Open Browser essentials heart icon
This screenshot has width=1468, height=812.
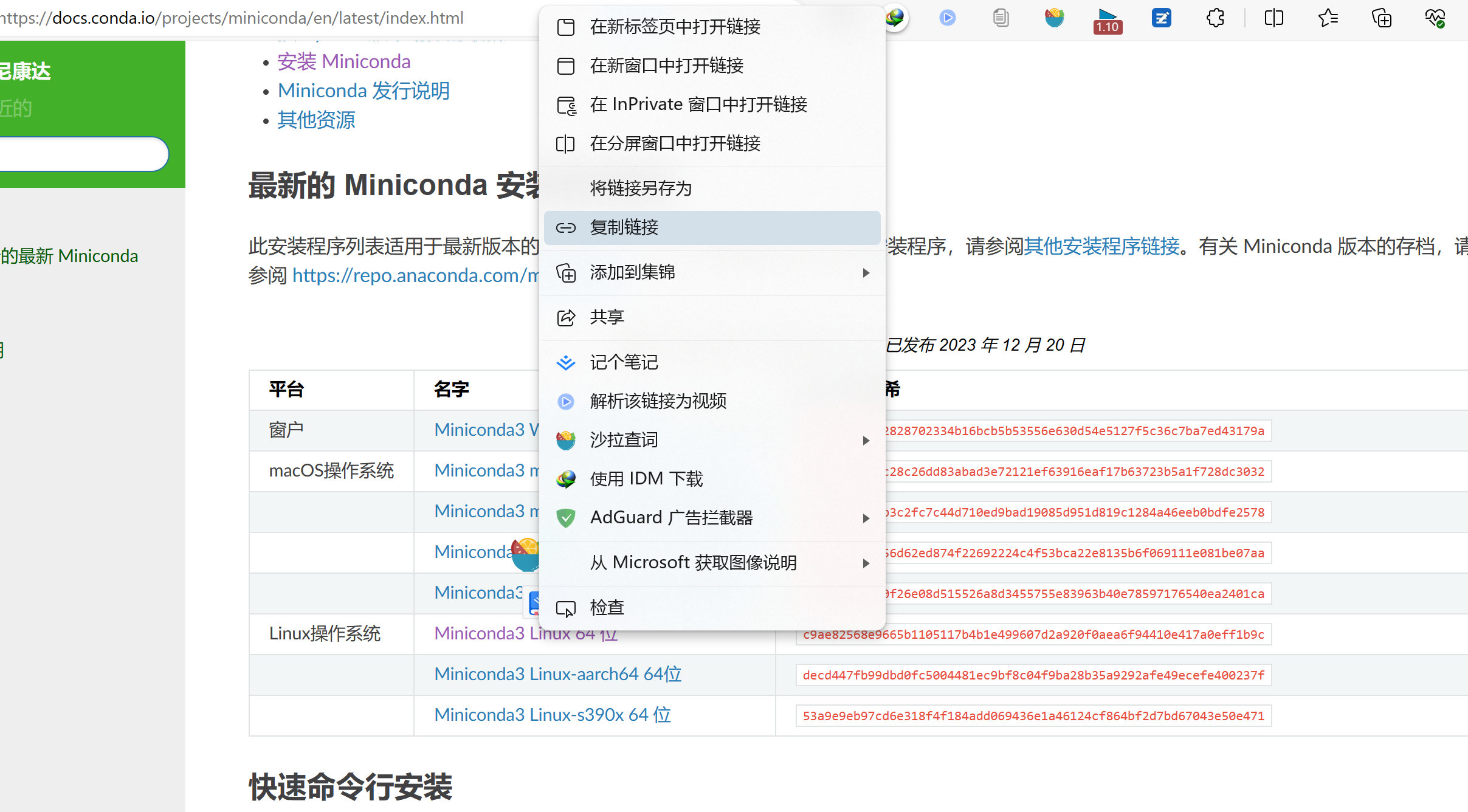(x=1436, y=18)
